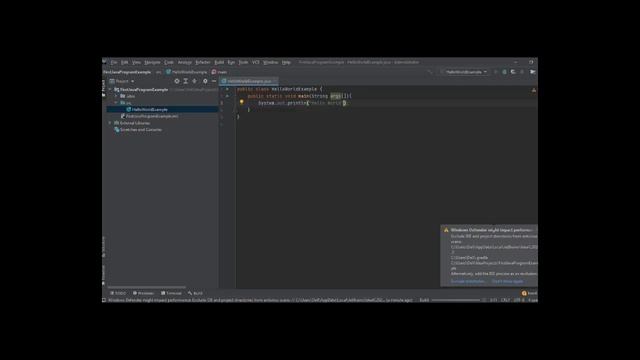Viewport: 640px width, 360px height.
Task: Open the Help menu
Action: [x=286, y=62]
